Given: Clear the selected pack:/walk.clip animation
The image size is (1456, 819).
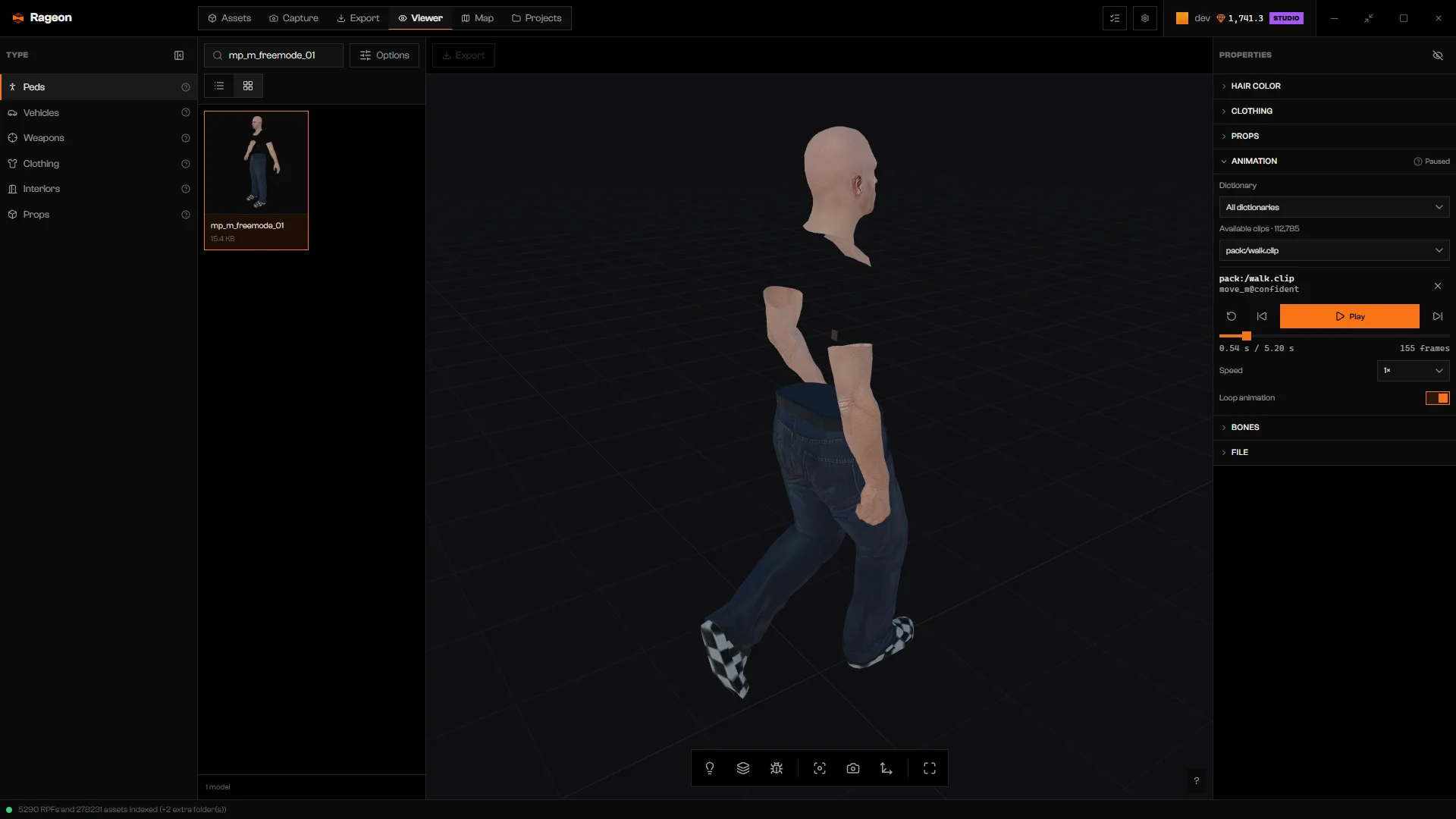Looking at the screenshot, I should coord(1438,286).
